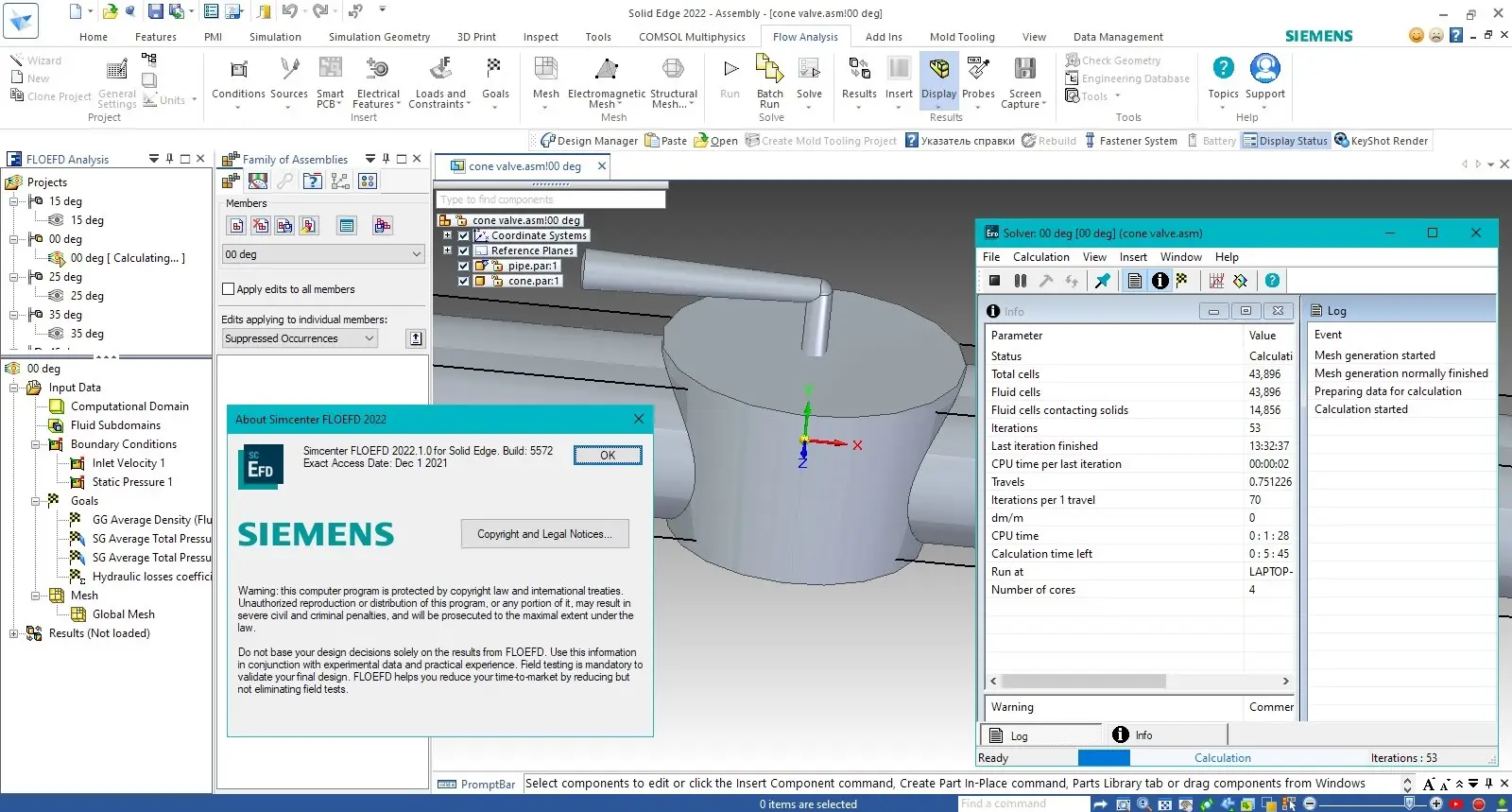
Task: Stop the solver calculation
Action: point(994,281)
